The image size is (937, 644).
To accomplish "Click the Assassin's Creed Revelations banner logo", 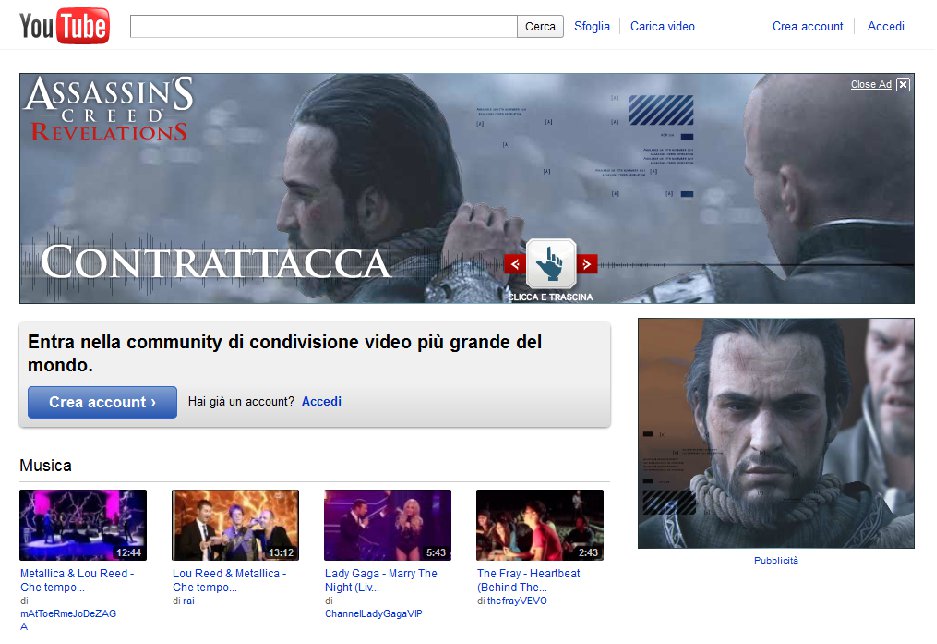I will pyautogui.click(x=109, y=109).
